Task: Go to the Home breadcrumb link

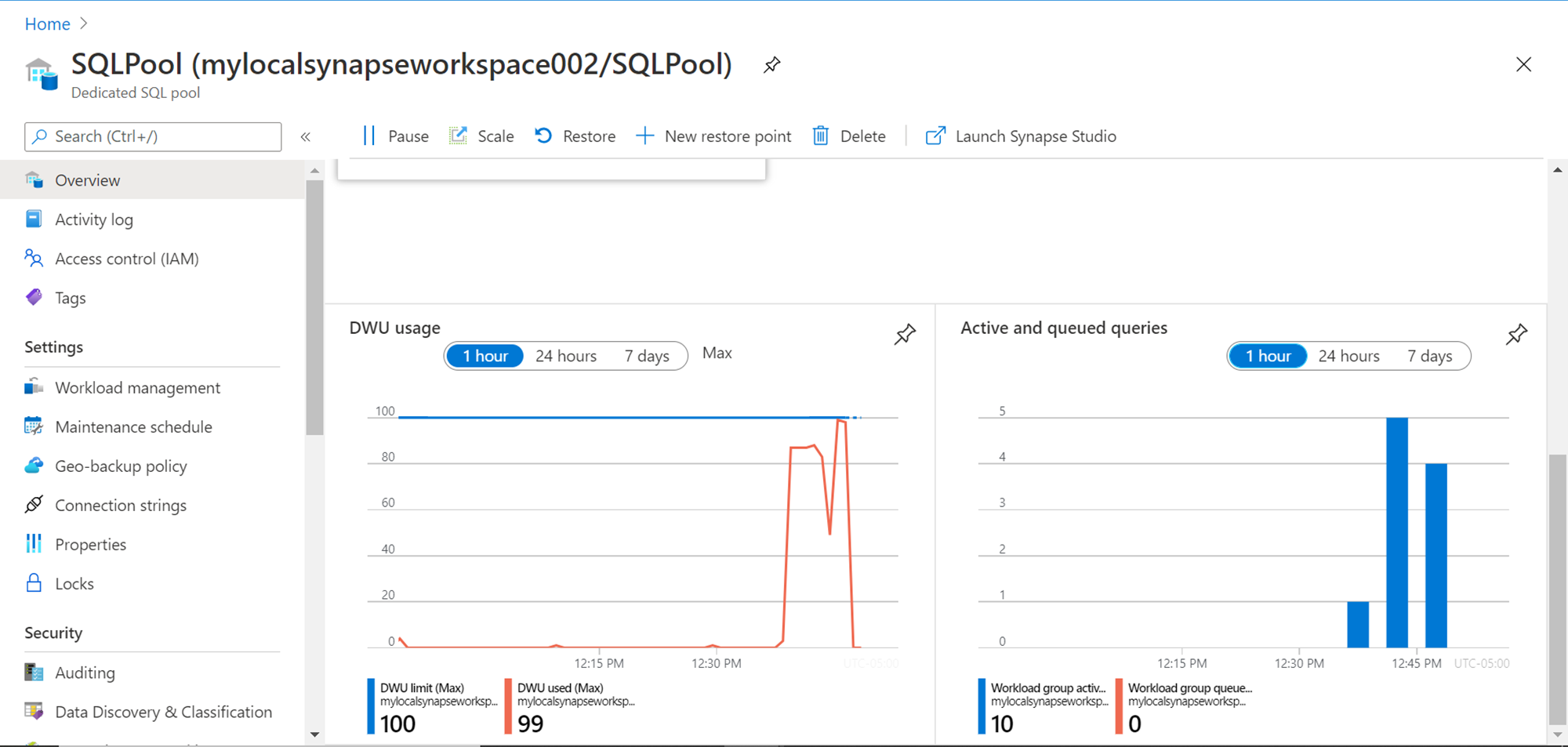Action: coord(47,24)
